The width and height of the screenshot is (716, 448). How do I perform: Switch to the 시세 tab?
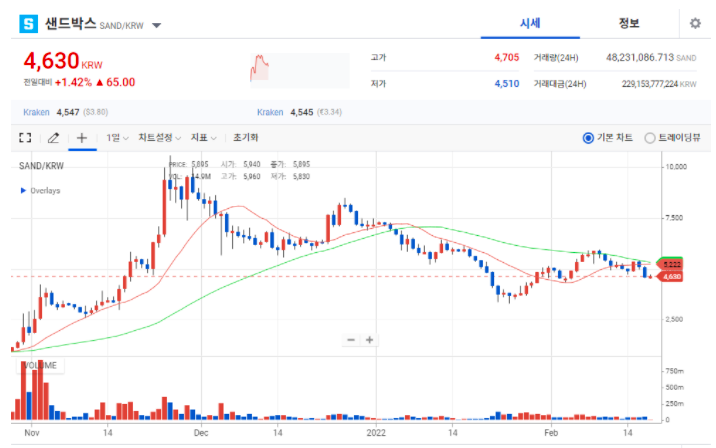tap(531, 23)
